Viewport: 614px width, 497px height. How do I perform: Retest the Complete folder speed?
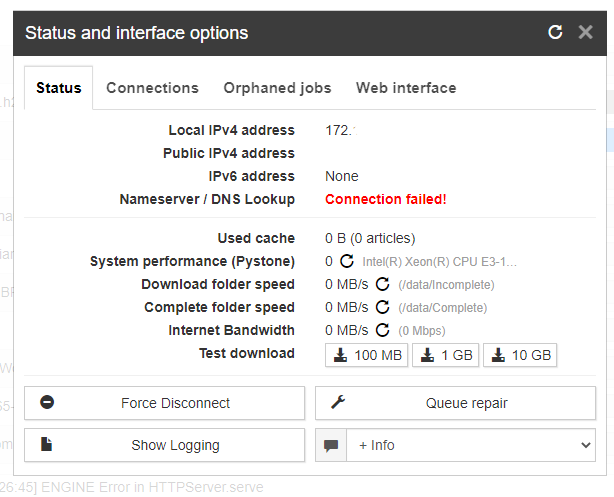point(383,307)
